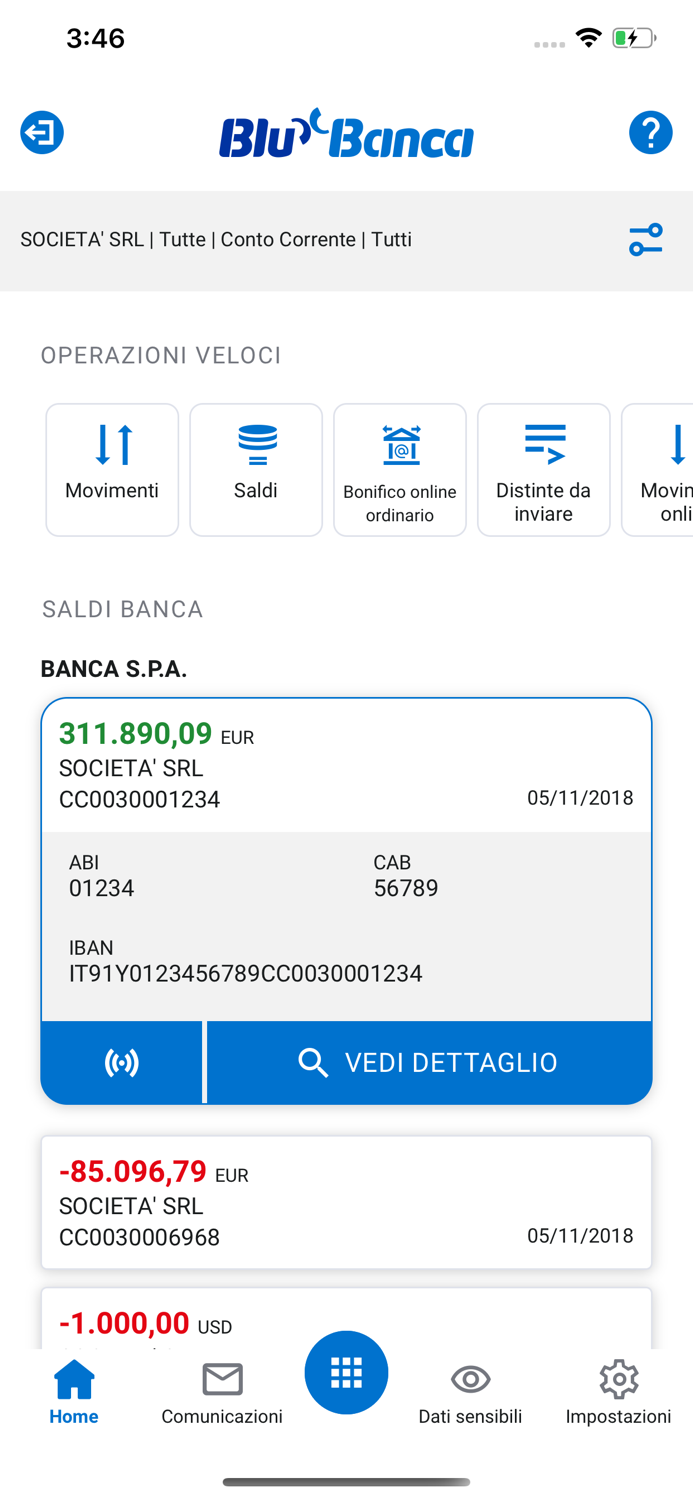
Task: Select the SOCIETA' SRL filter bar
Action: (215, 239)
